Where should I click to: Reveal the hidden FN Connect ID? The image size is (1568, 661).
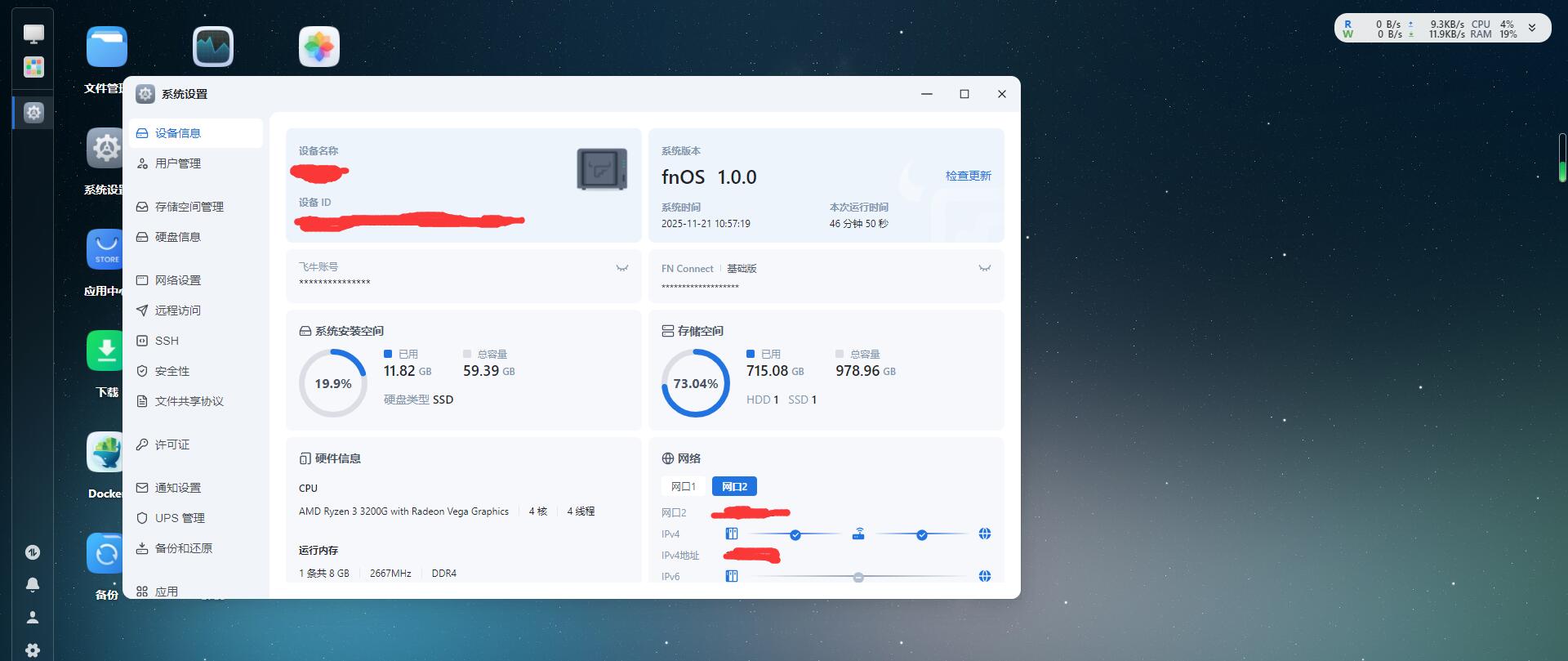985,267
